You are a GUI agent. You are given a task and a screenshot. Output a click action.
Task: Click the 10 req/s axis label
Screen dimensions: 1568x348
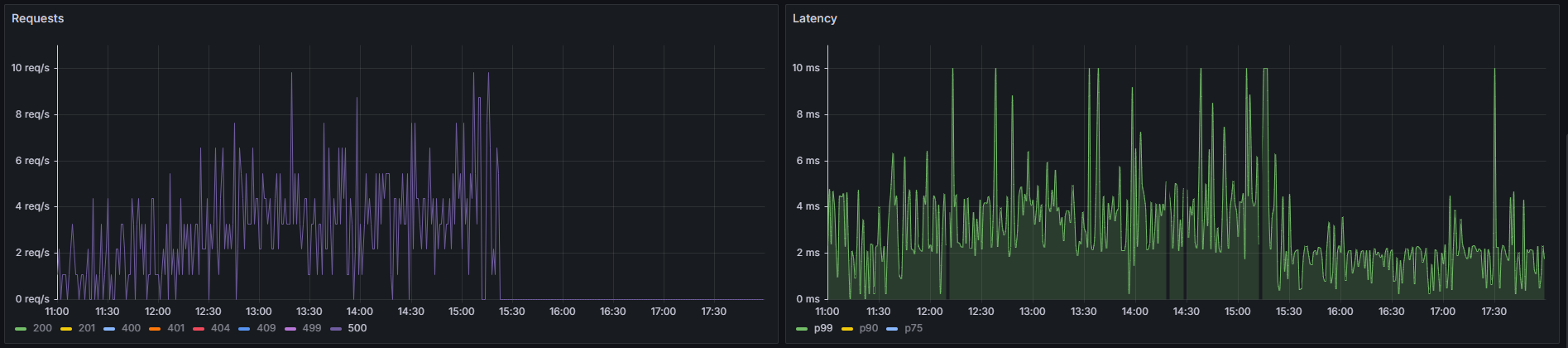31,68
